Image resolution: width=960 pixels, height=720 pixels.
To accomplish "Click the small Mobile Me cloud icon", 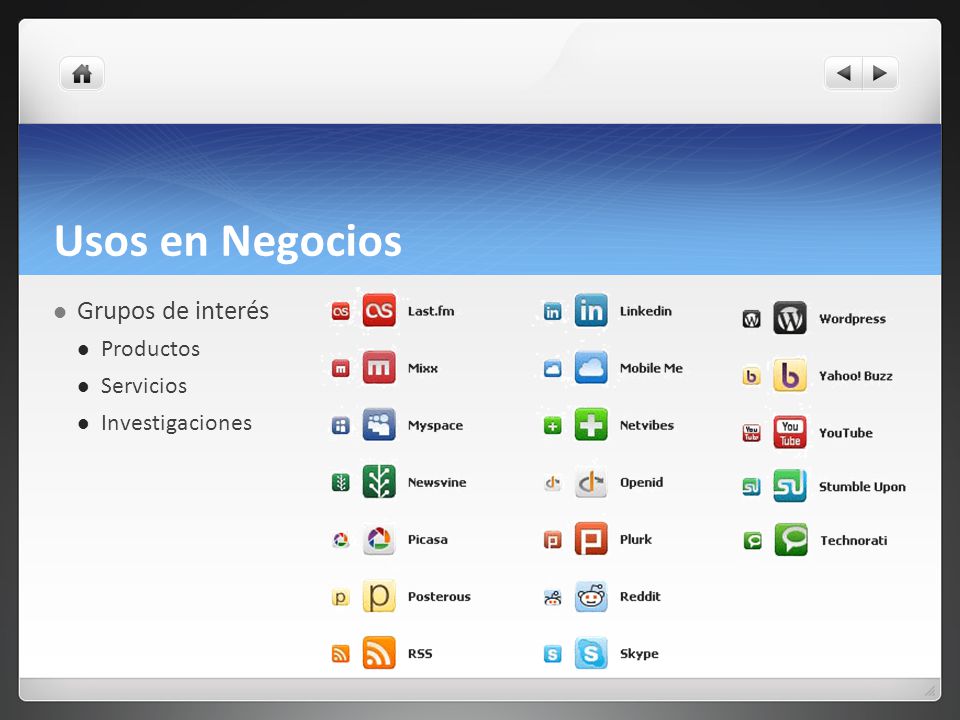I will pos(552,368).
